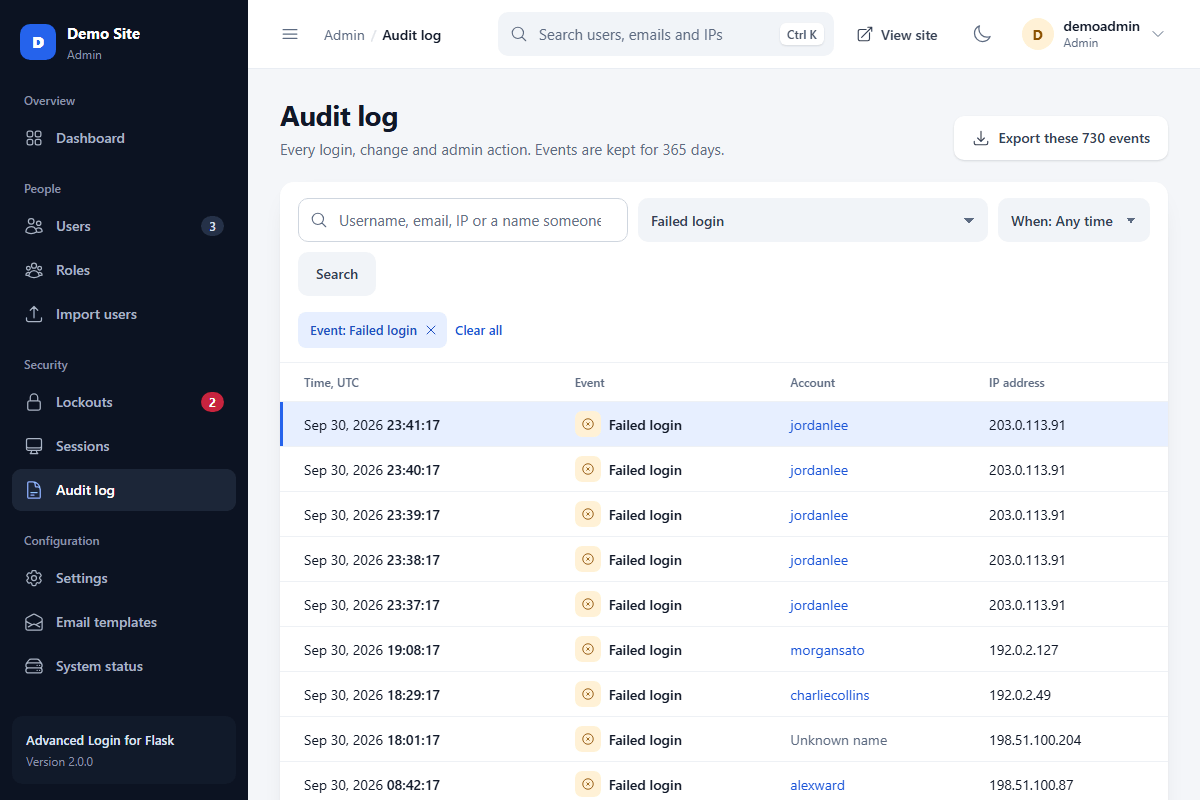The width and height of the screenshot is (1200, 800).
Task: Click the failed login icon in the 23:41:17 row
Action: tap(588, 424)
